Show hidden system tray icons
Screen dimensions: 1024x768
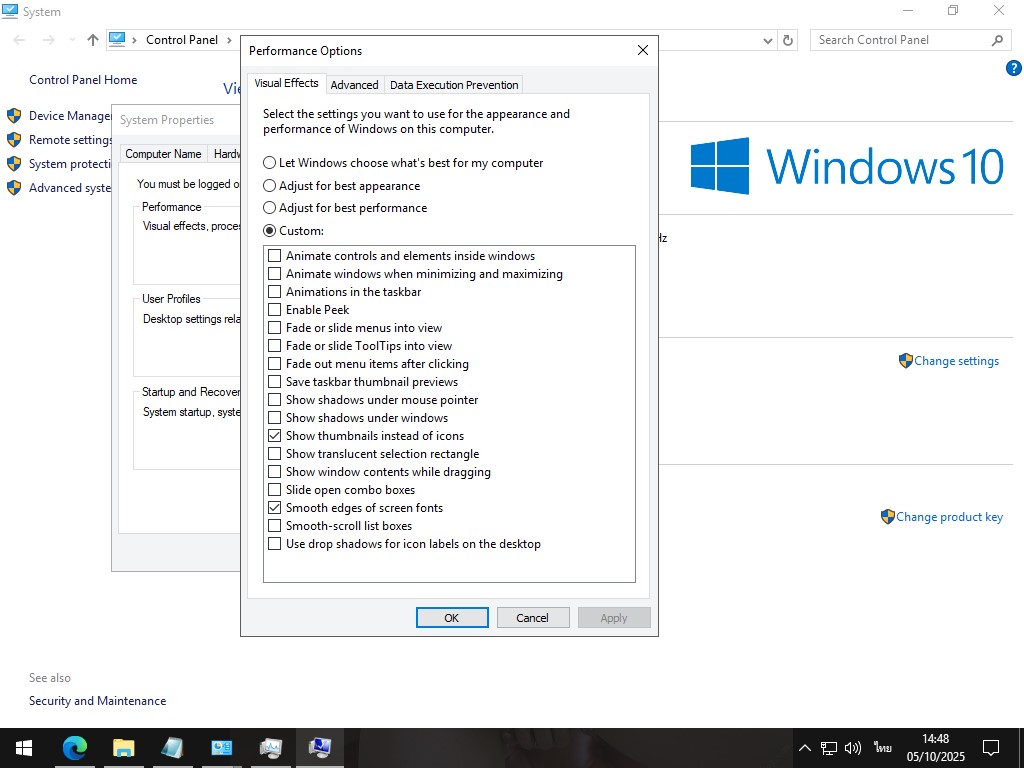[805, 748]
